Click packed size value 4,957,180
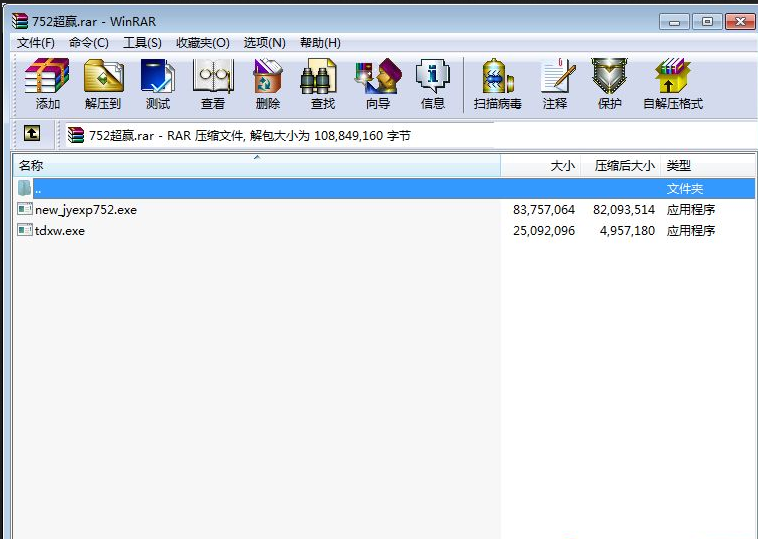 (x=627, y=231)
